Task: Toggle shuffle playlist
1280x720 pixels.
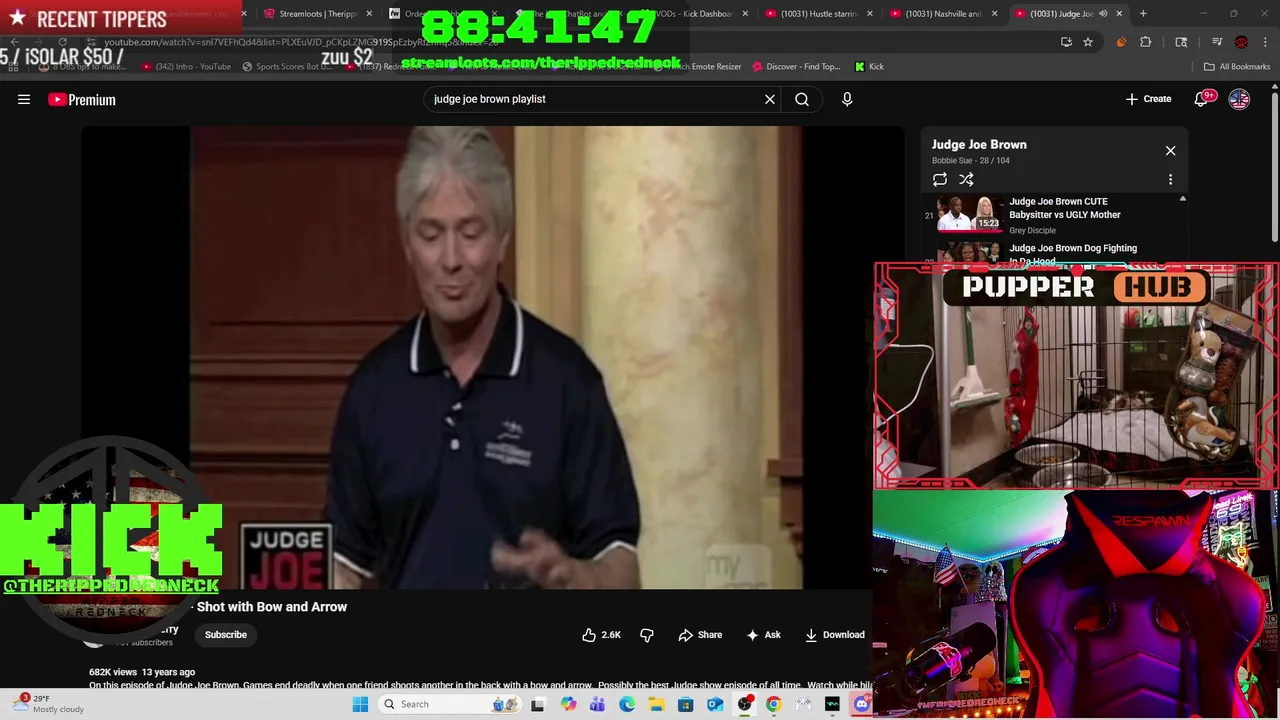Action: 966,180
